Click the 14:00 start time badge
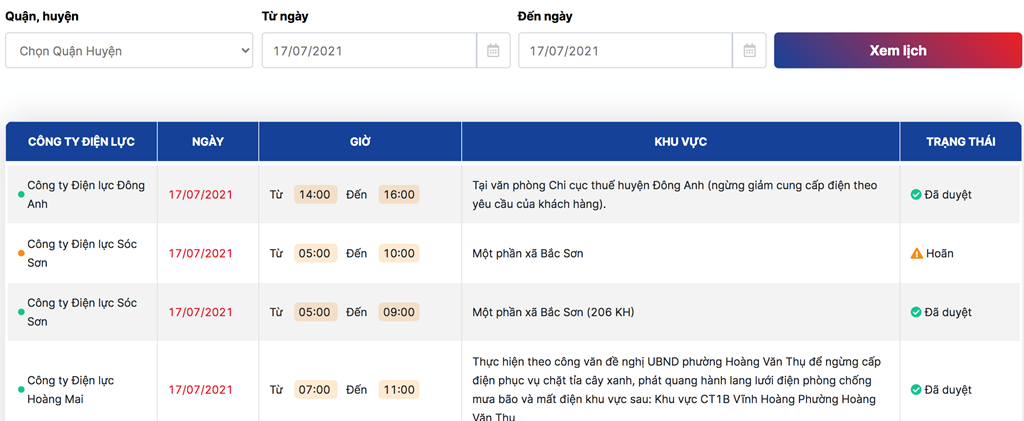 pyautogui.click(x=315, y=195)
